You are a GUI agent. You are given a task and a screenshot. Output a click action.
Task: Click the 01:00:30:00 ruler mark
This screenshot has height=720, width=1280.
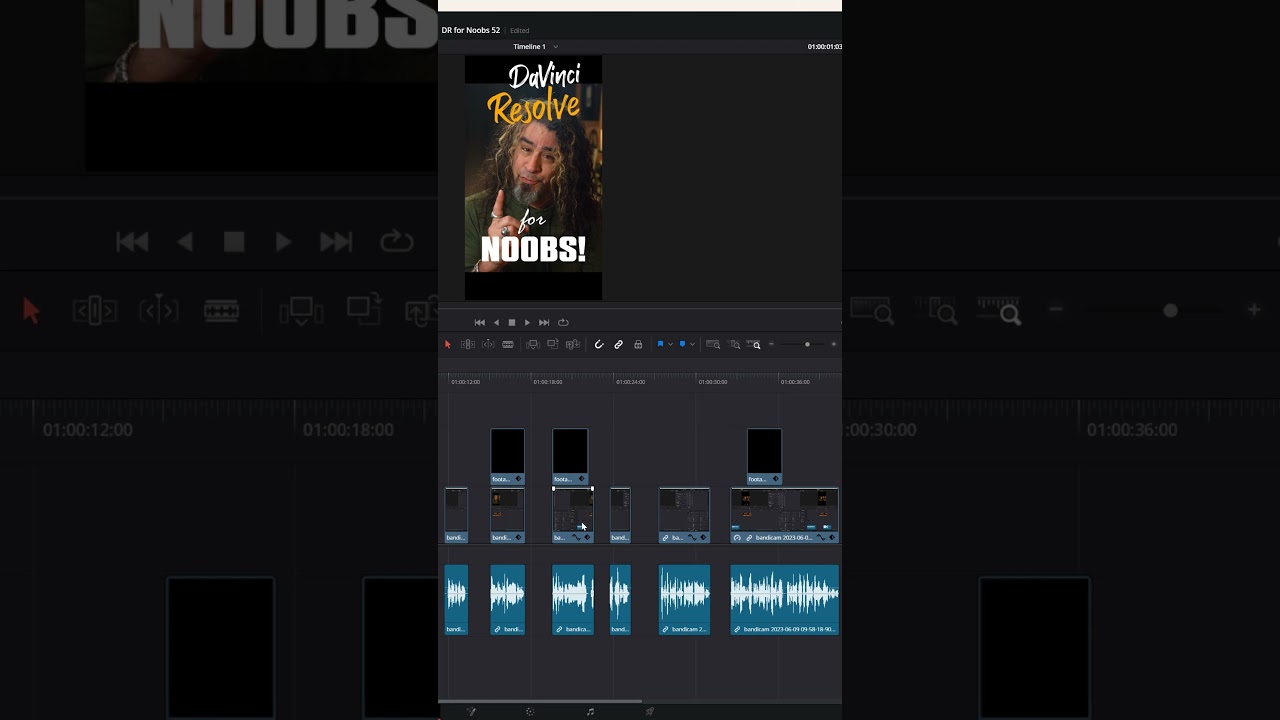coord(712,382)
